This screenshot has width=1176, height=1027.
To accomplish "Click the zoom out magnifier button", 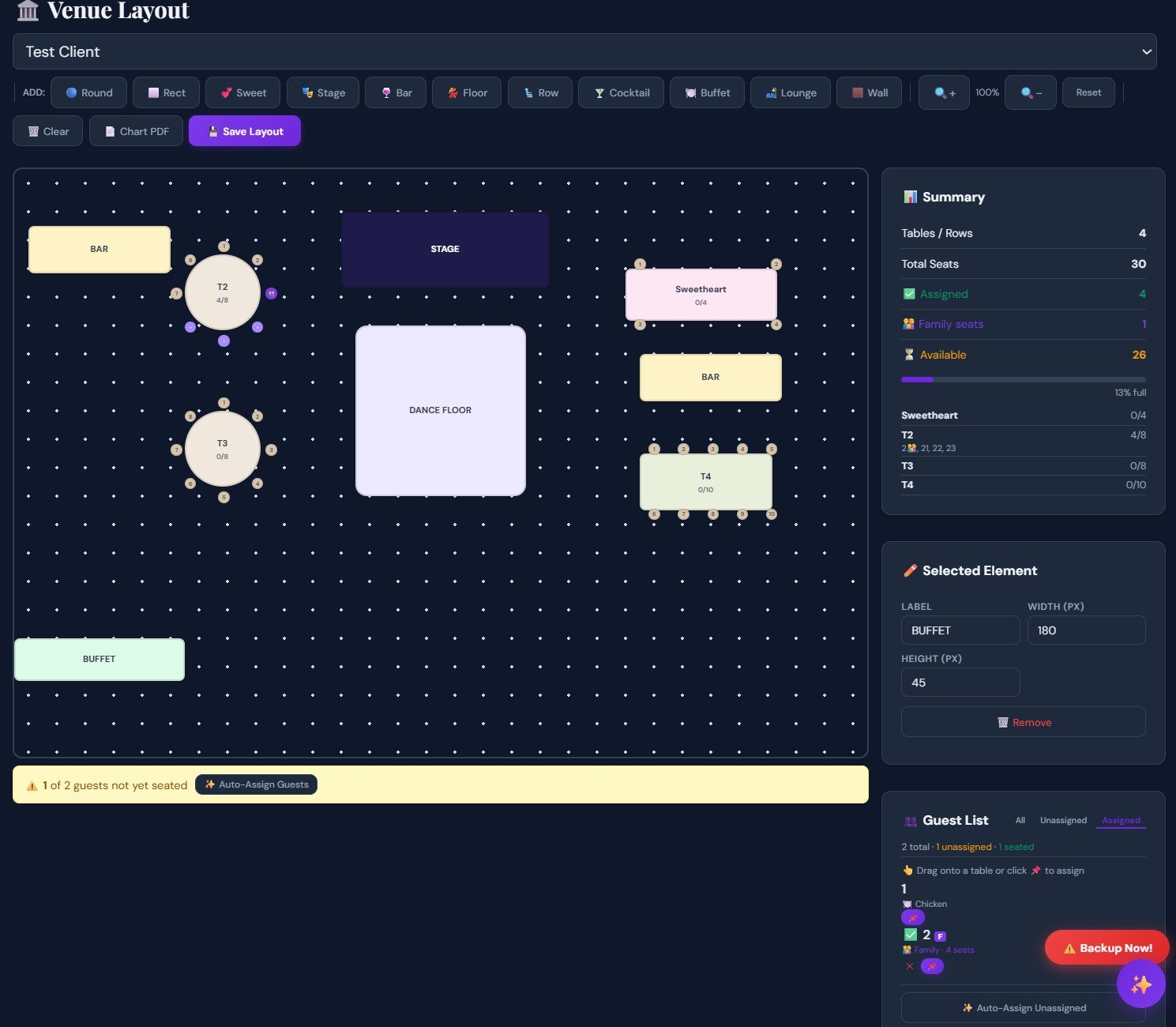I will point(1030,92).
